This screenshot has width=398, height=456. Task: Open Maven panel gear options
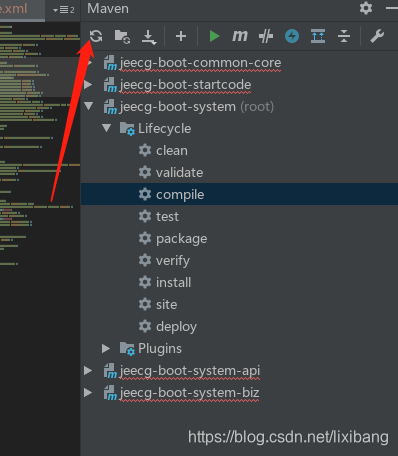pyautogui.click(x=366, y=8)
